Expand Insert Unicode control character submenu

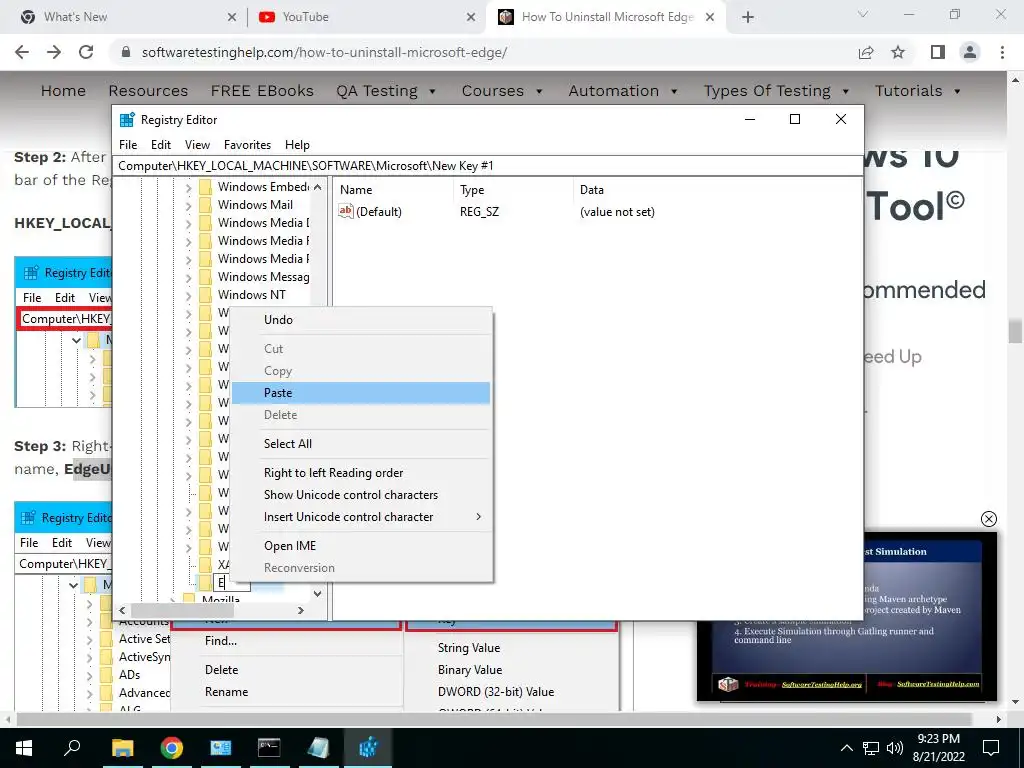coord(361,517)
